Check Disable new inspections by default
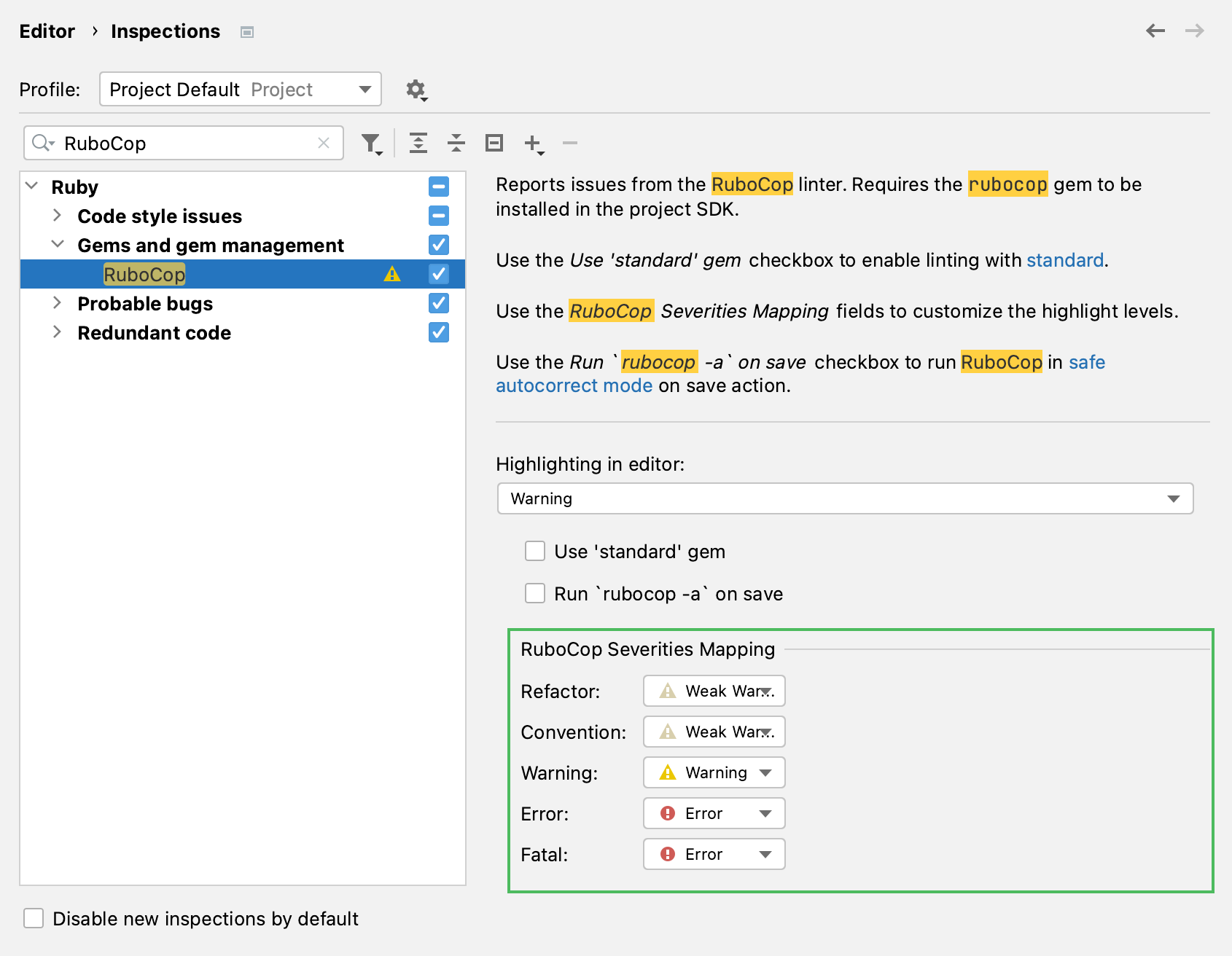This screenshot has height=956, width=1232. [x=34, y=918]
